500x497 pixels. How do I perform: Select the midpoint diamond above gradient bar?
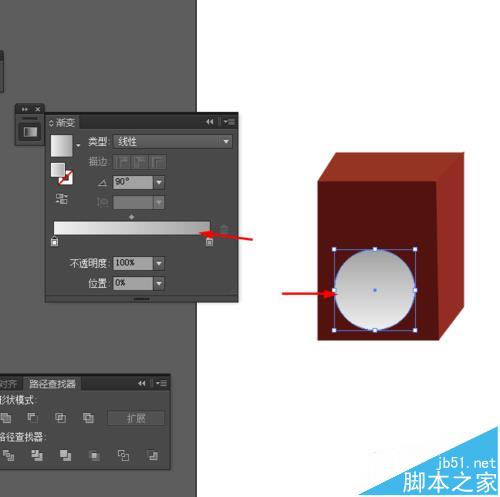132,217
